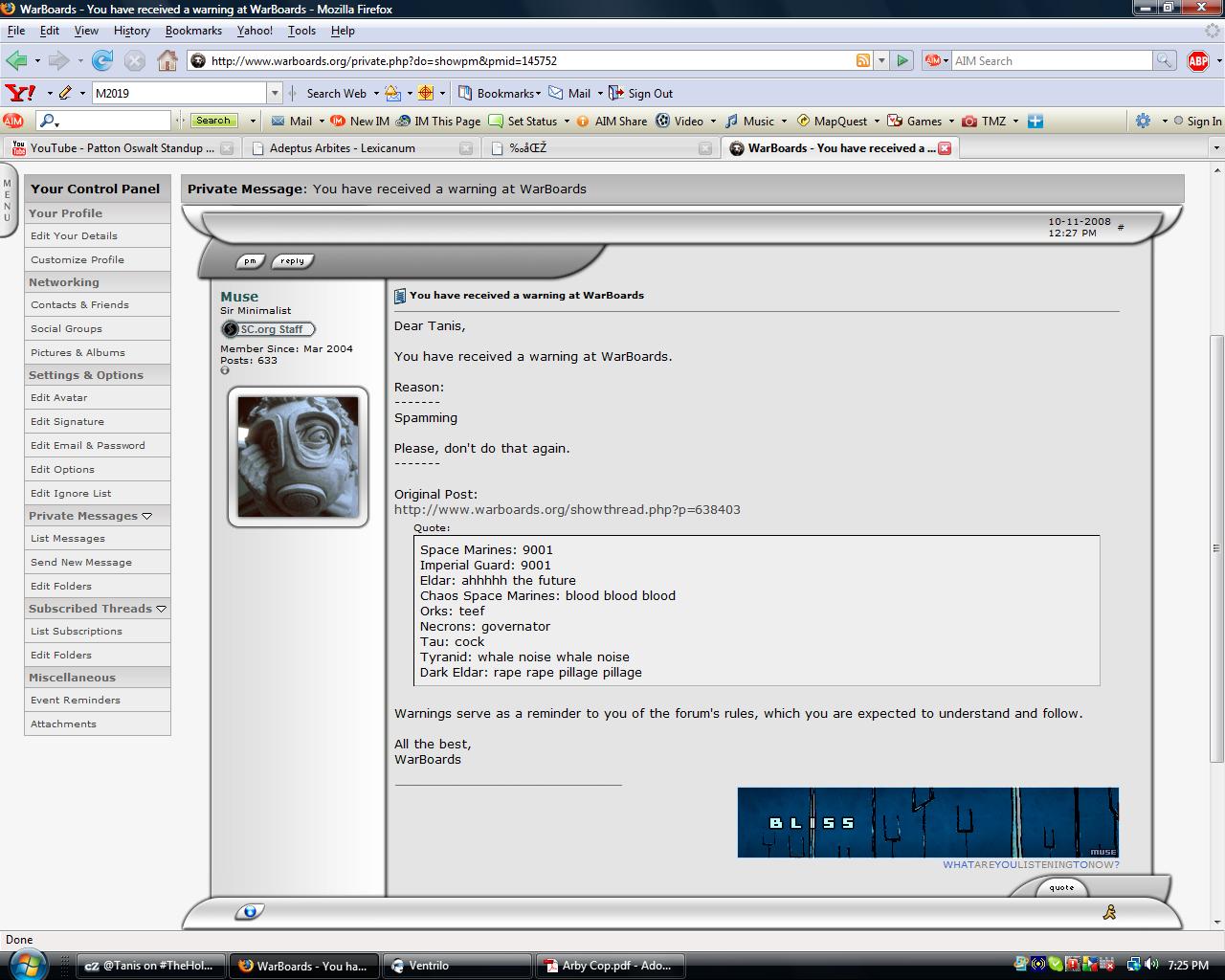The width and height of the screenshot is (1225, 980).
Task: Click Sign Out on Yahoo toolbar
Action: (641, 93)
